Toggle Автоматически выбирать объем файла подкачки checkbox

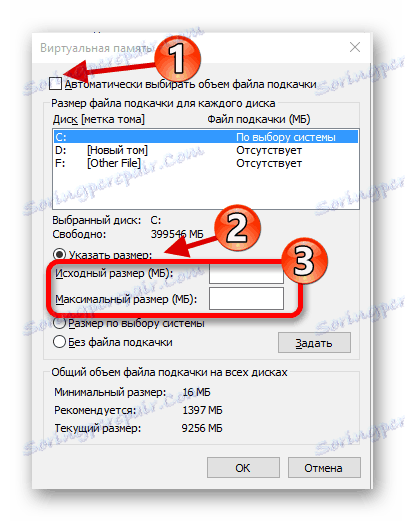tap(55, 83)
